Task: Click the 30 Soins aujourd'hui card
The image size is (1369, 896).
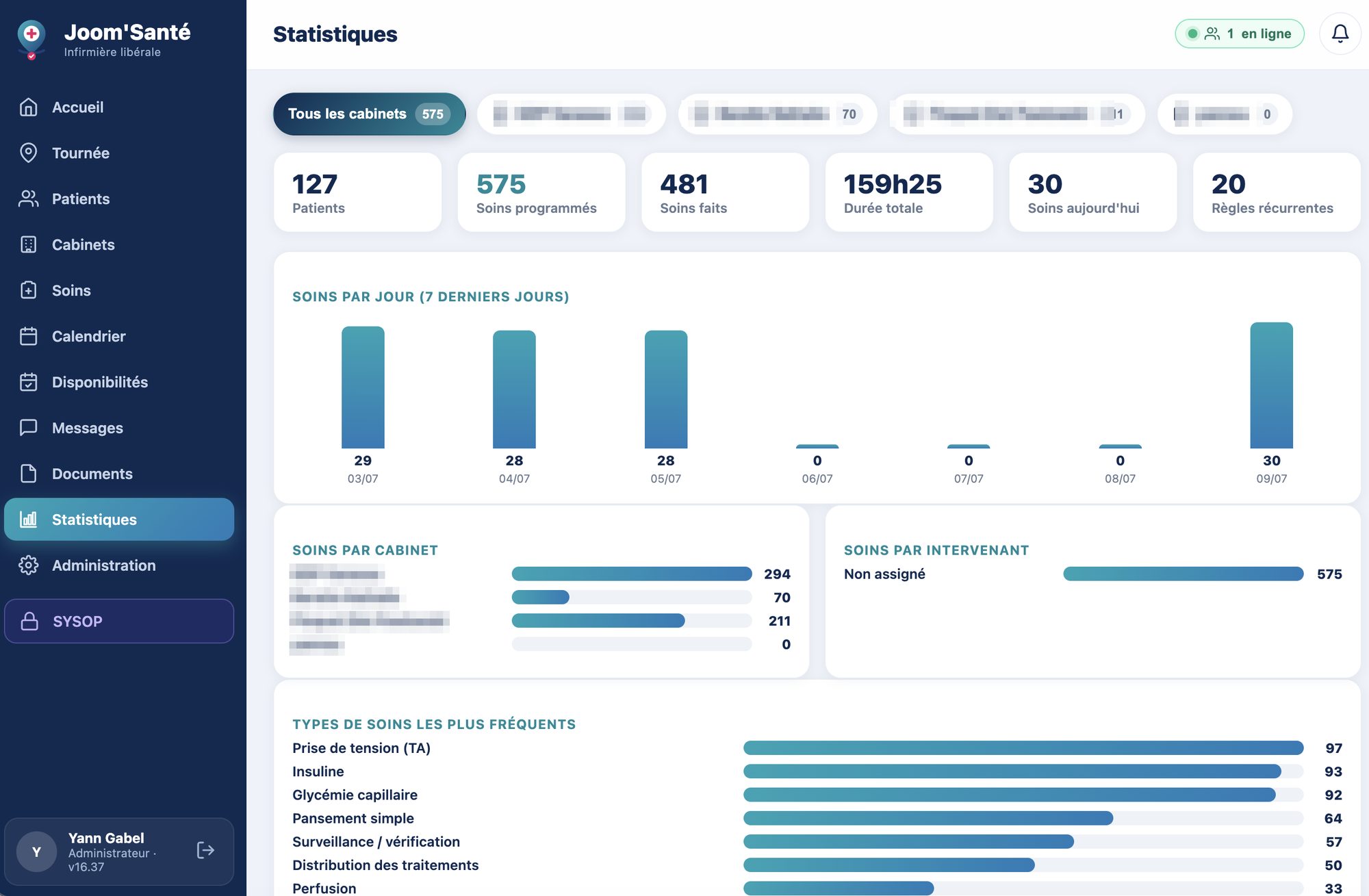Action: pos(1093,192)
